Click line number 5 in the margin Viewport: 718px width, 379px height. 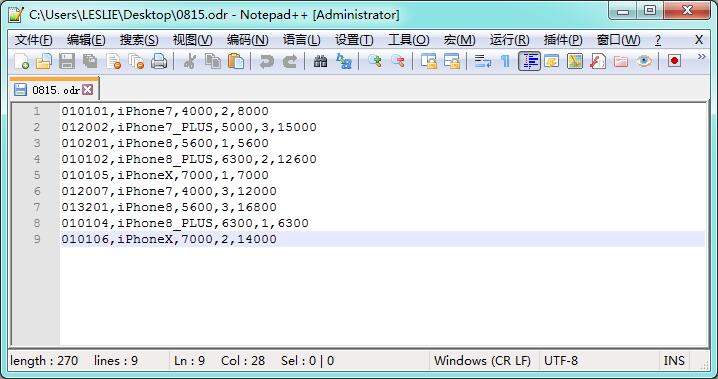[x=37, y=175]
